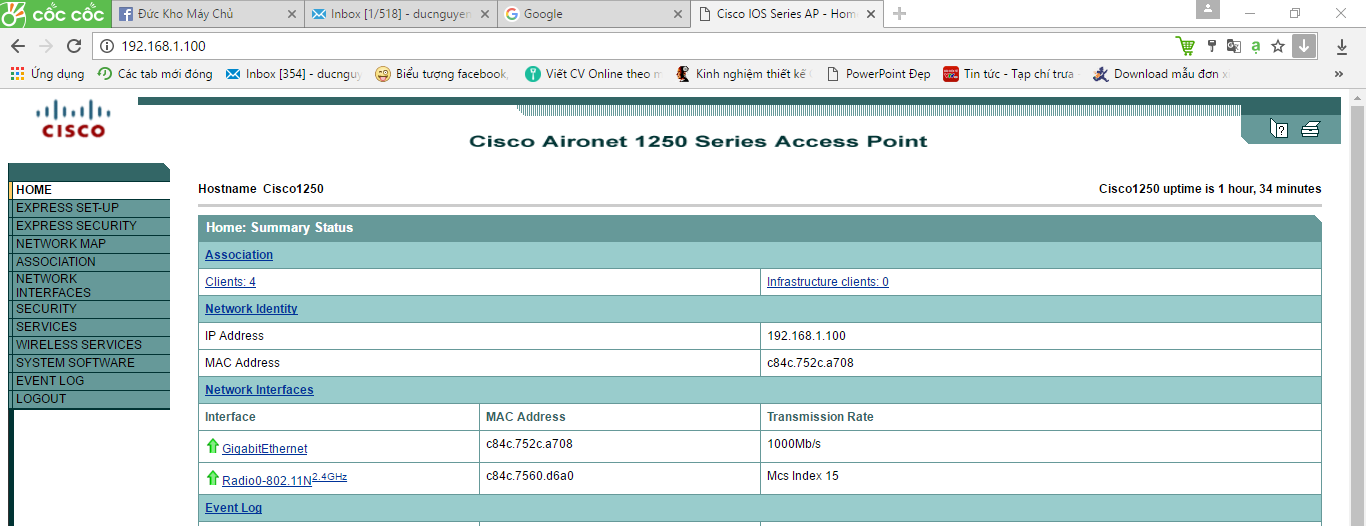Click the vertical page scrollbar

pos(1357,308)
